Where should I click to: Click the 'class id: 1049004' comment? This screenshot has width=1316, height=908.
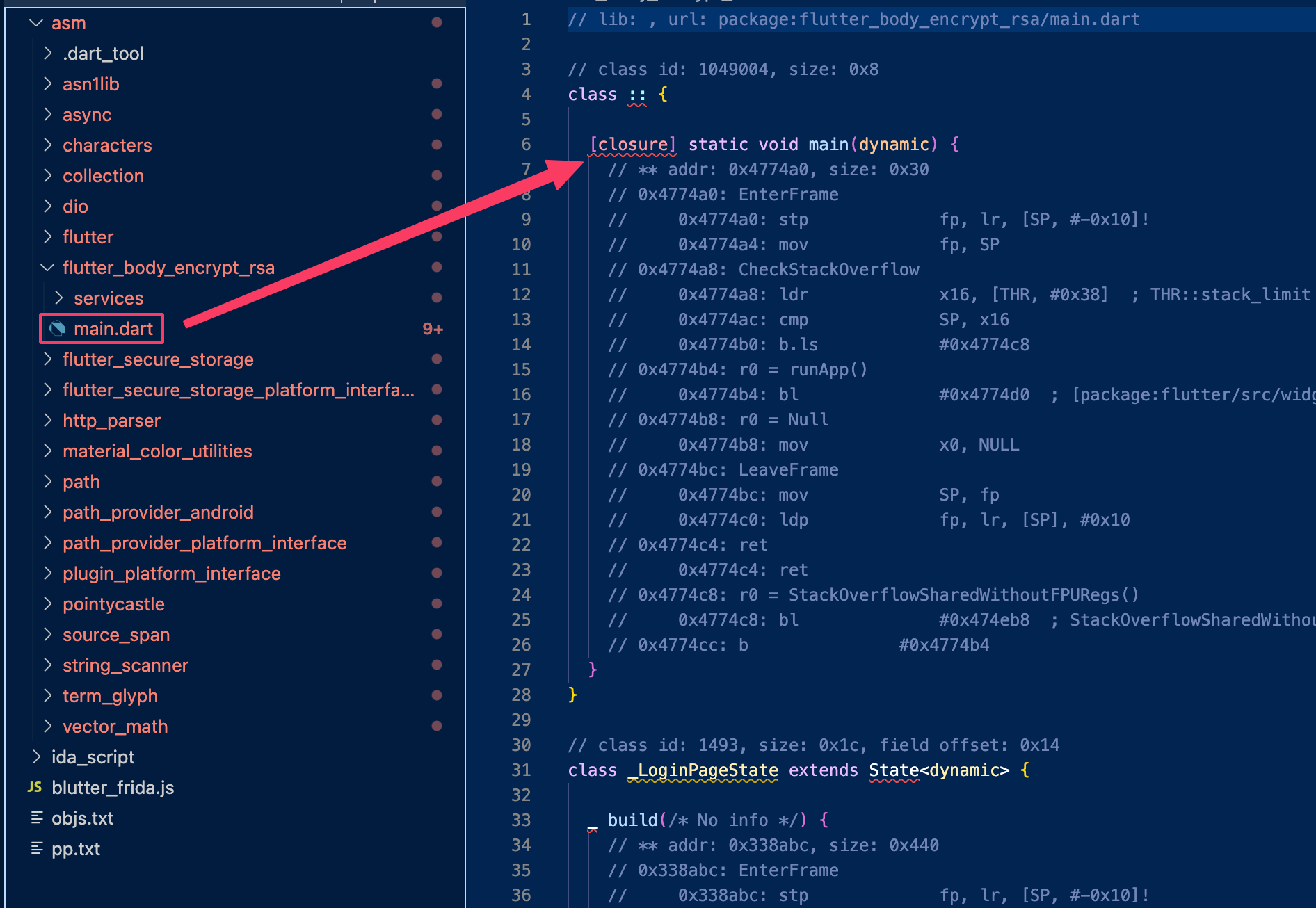(x=723, y=69)
